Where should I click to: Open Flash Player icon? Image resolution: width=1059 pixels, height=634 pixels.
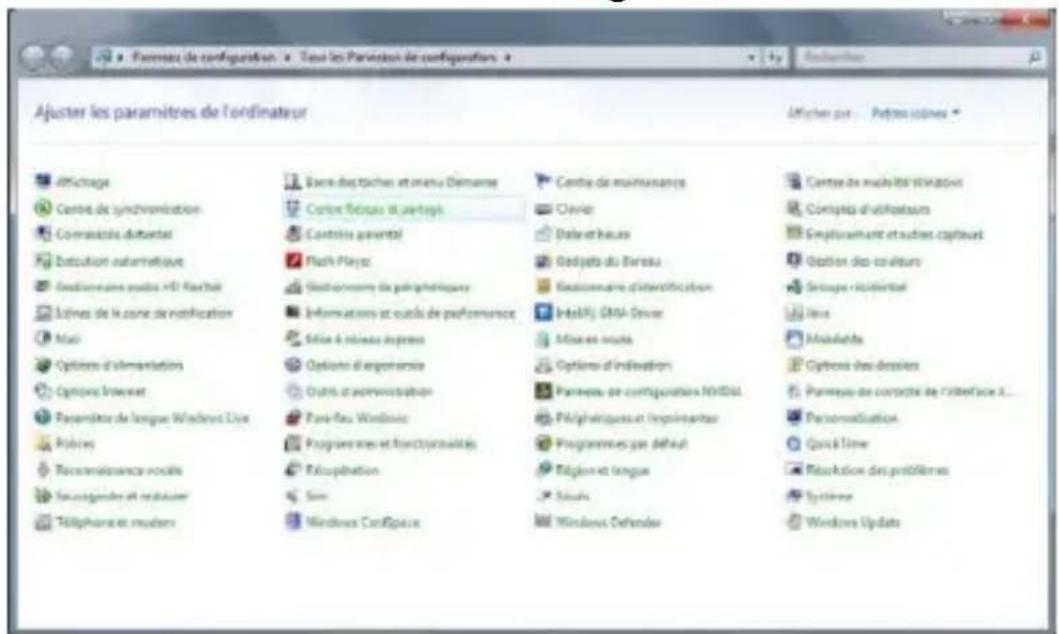(x=293, y=261)
